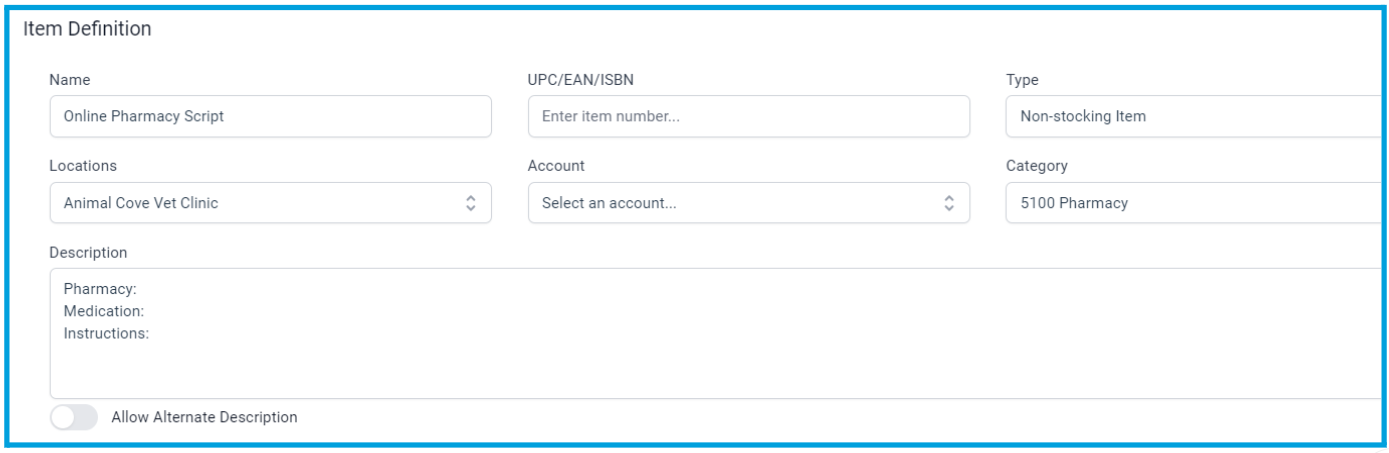Click the Allow Alternate Description label text
The height and width of the screenshot is (453, 1389).
tap(204, 418)
